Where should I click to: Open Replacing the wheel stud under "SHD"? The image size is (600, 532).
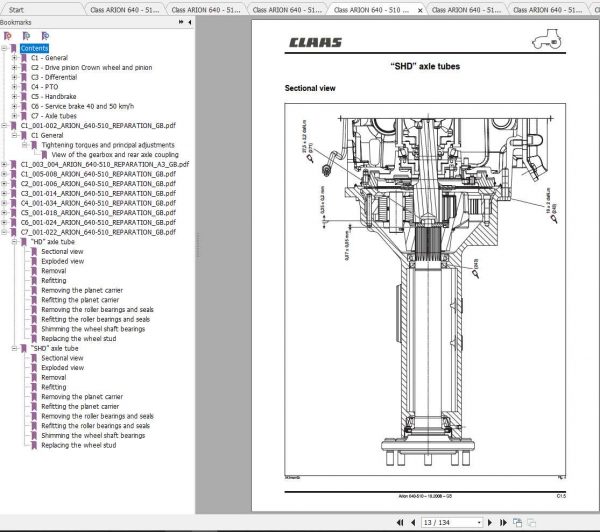78,445
